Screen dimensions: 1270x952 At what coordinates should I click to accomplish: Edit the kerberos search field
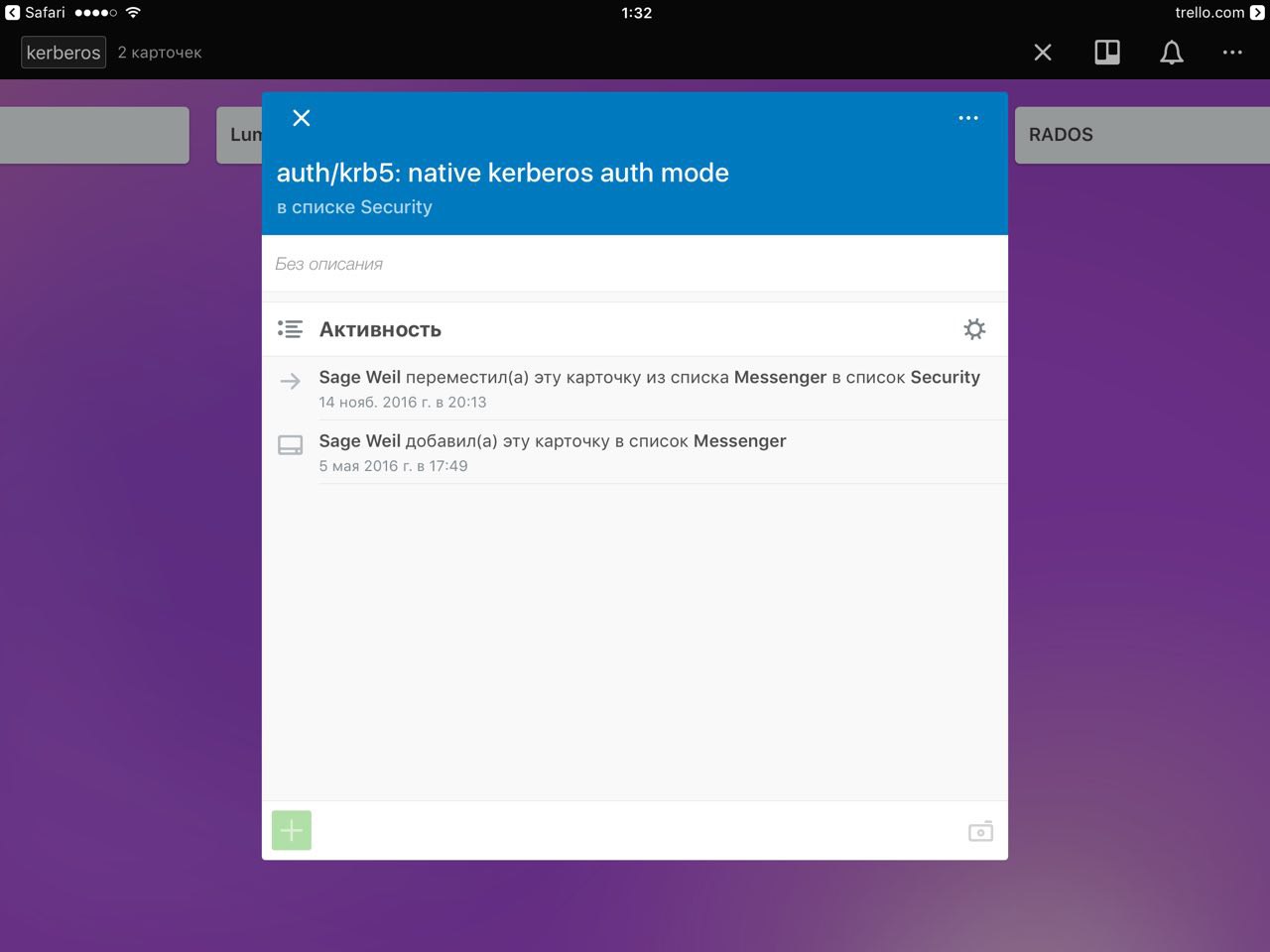click(x=63, y=53)
